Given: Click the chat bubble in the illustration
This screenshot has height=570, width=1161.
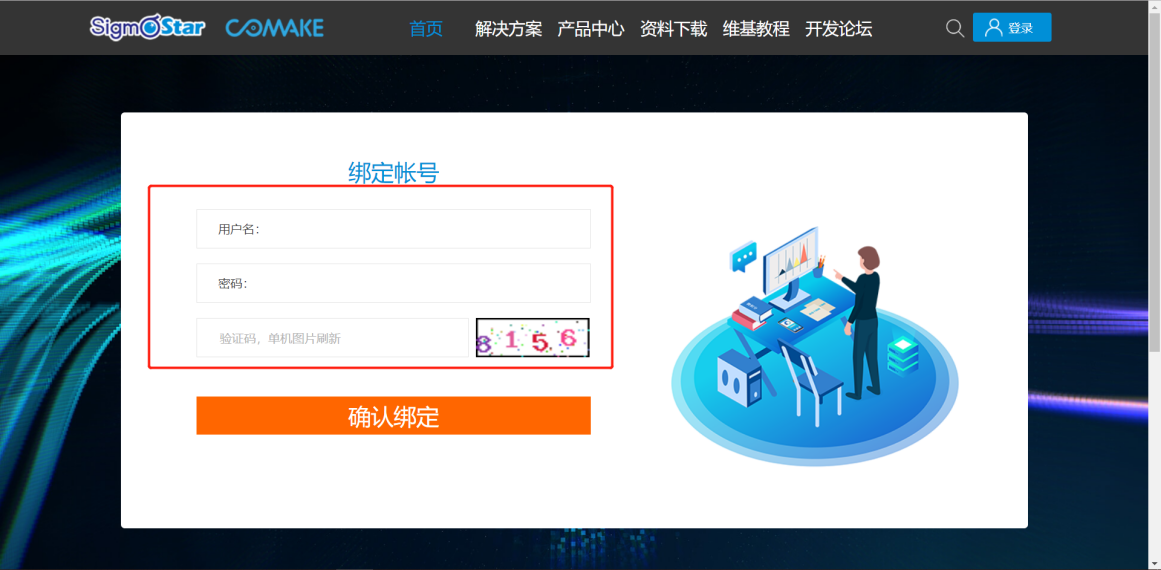Looking at the screenshot, I should 743,257.
